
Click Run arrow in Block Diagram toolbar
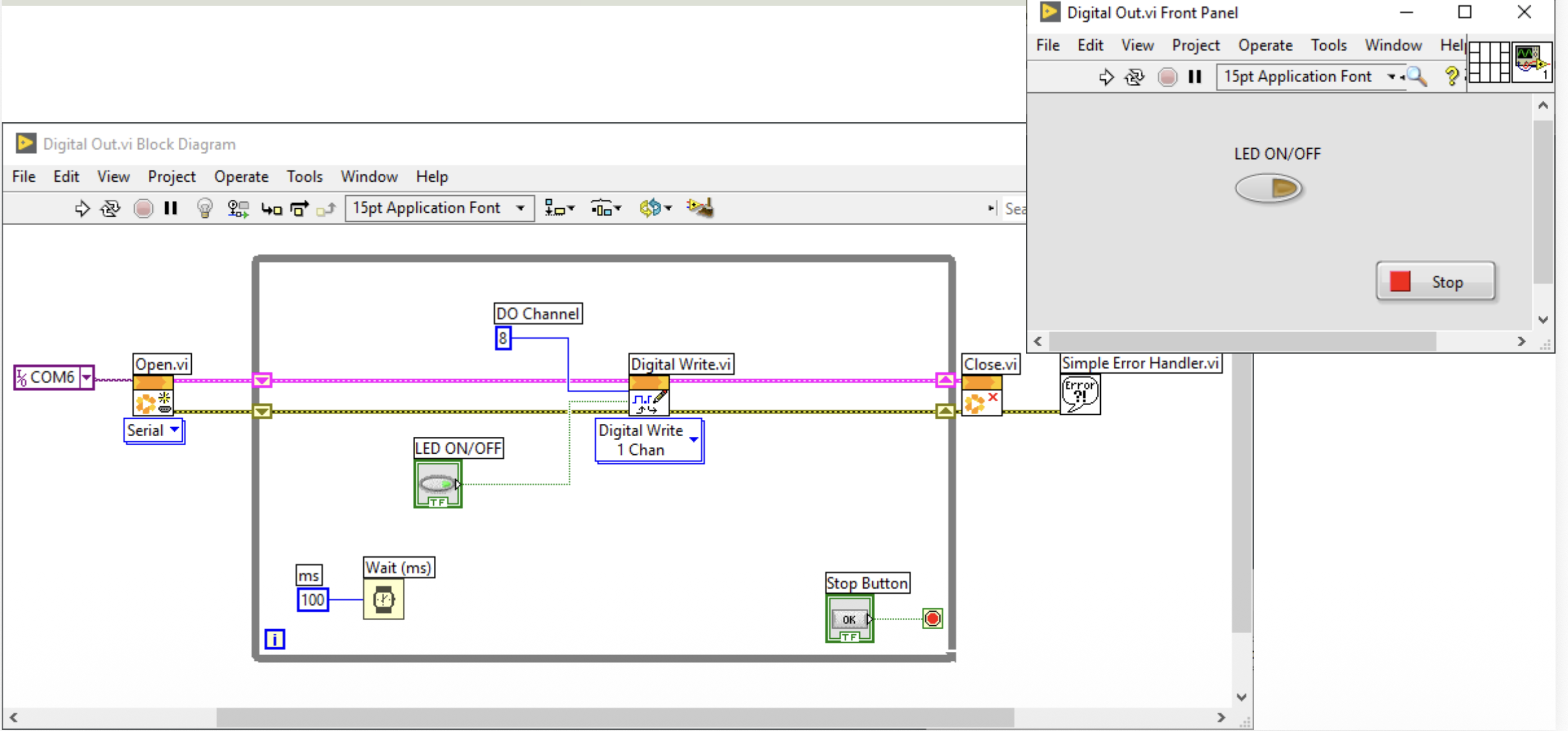pyautogui.click(x=82, y=209)
